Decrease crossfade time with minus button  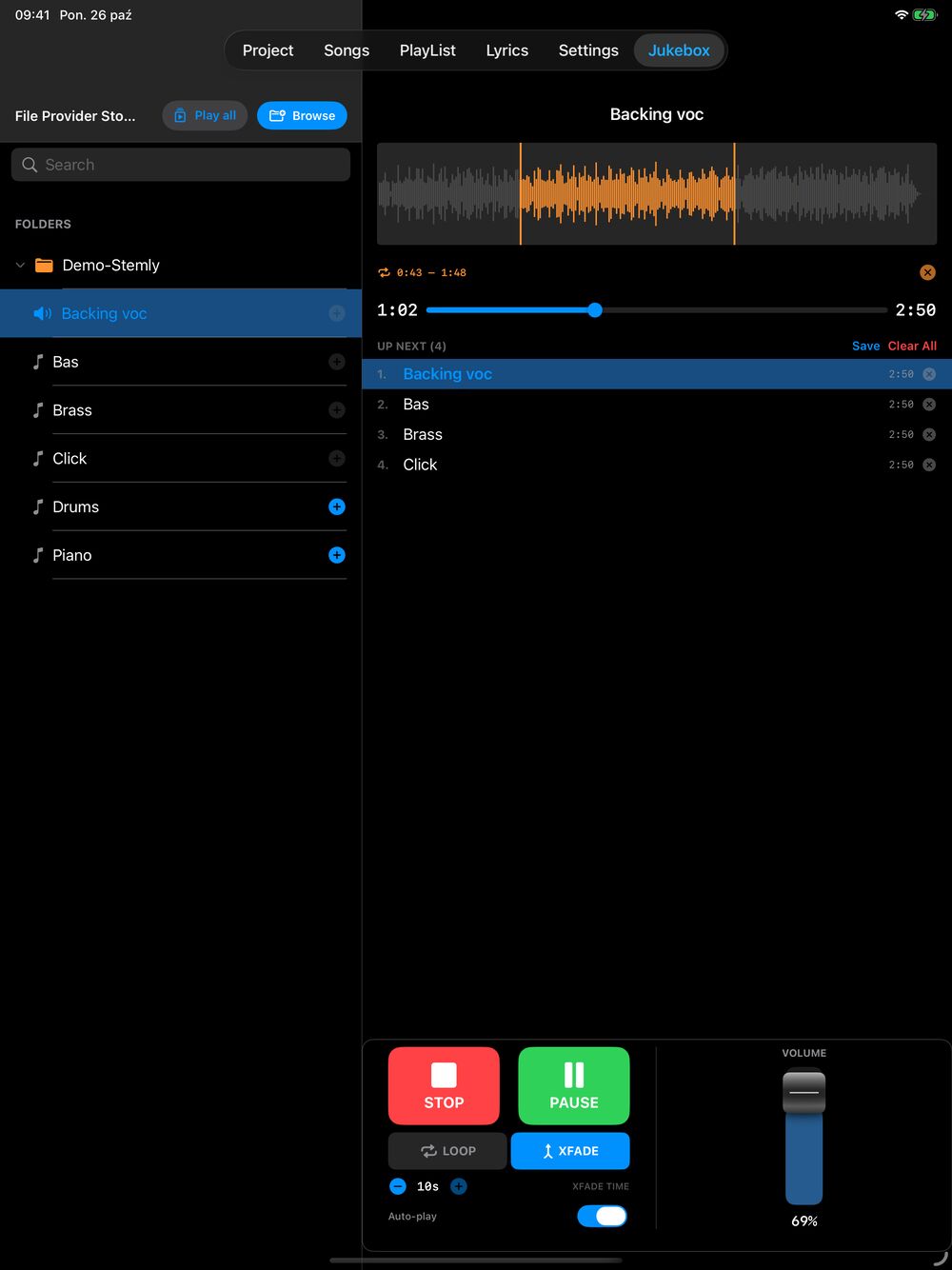[x=398, y=1186]
